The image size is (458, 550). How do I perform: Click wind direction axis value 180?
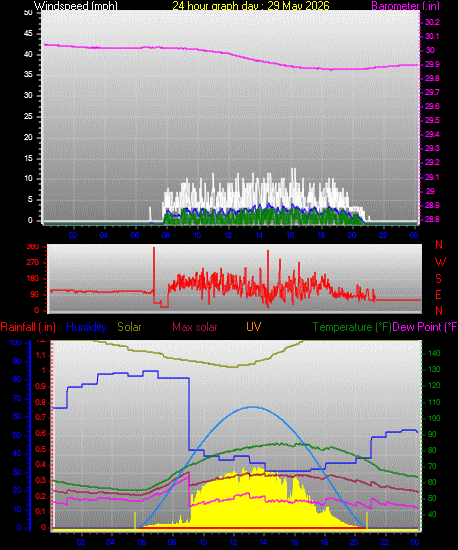[33, 279]
